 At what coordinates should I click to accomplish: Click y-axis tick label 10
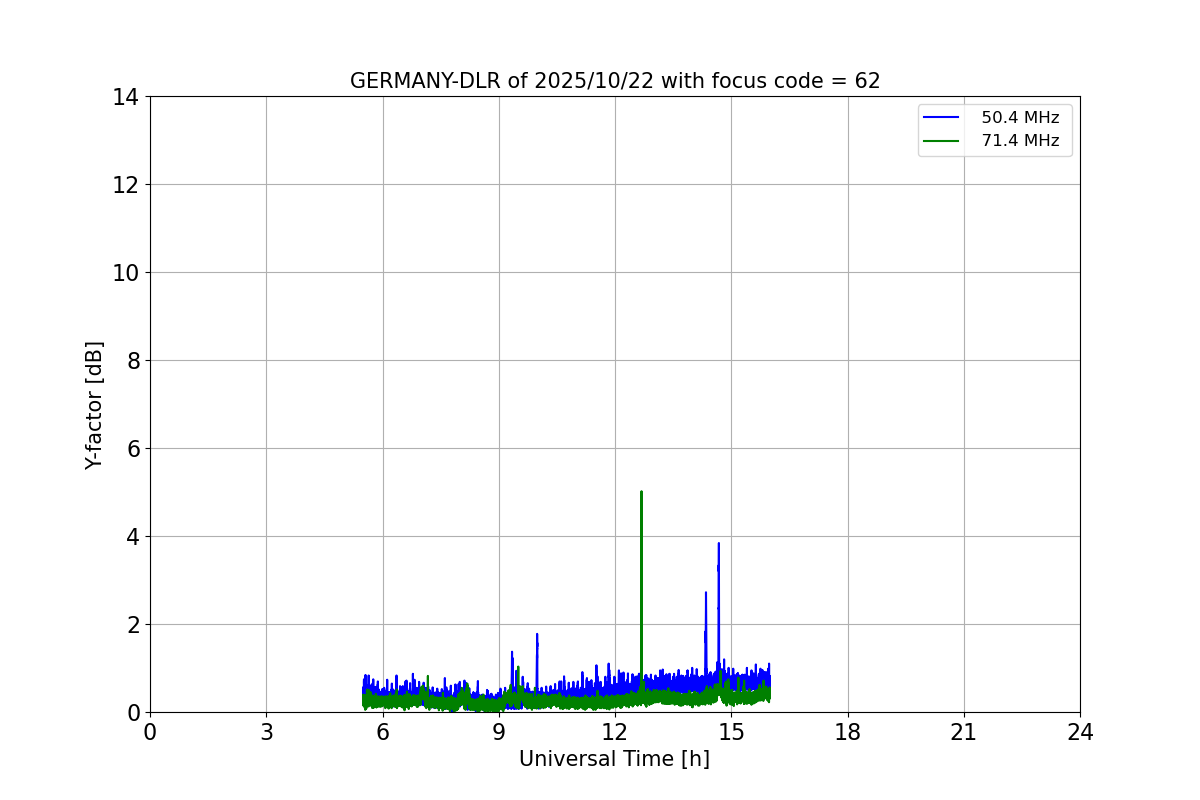click(127, 273)
